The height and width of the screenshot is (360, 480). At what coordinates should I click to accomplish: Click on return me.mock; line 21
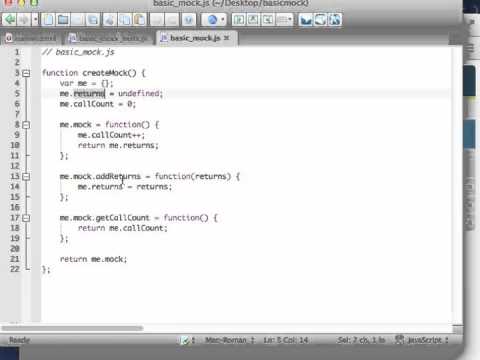pos(94,259)
